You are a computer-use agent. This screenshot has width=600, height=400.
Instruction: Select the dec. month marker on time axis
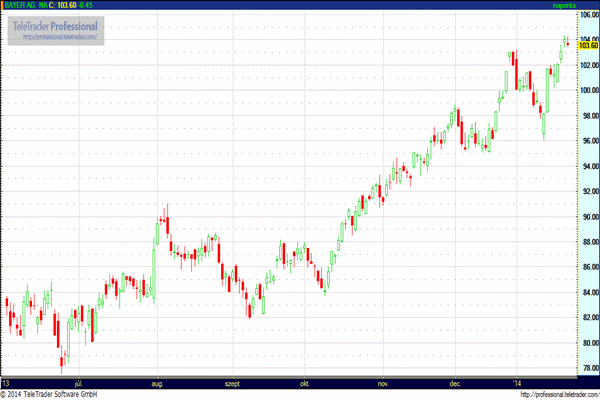455,384
